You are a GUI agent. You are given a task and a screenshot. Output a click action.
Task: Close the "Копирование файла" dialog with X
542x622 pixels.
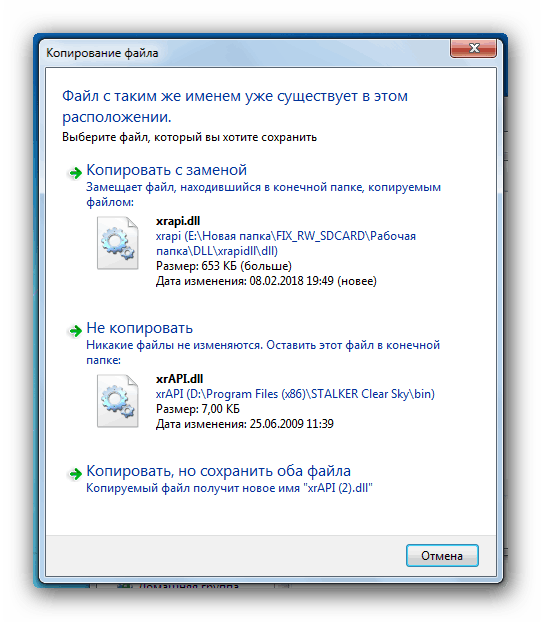(x=473, y=48)
